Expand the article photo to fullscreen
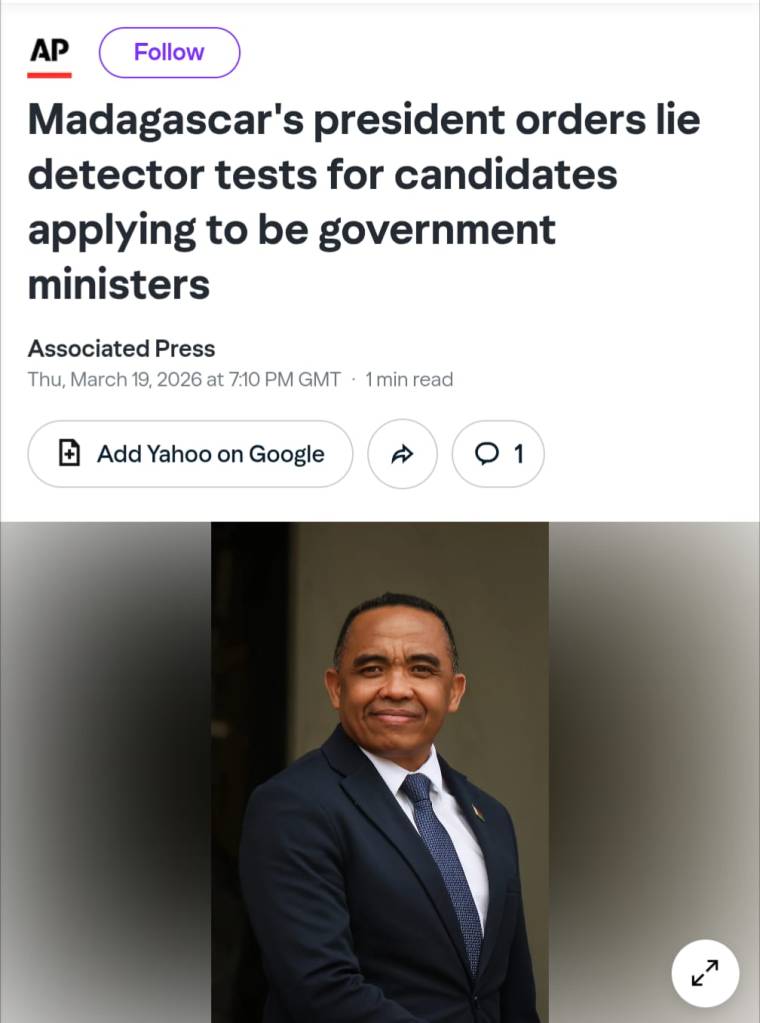This screenshot has height=1023, width=760. click(705, 973)
